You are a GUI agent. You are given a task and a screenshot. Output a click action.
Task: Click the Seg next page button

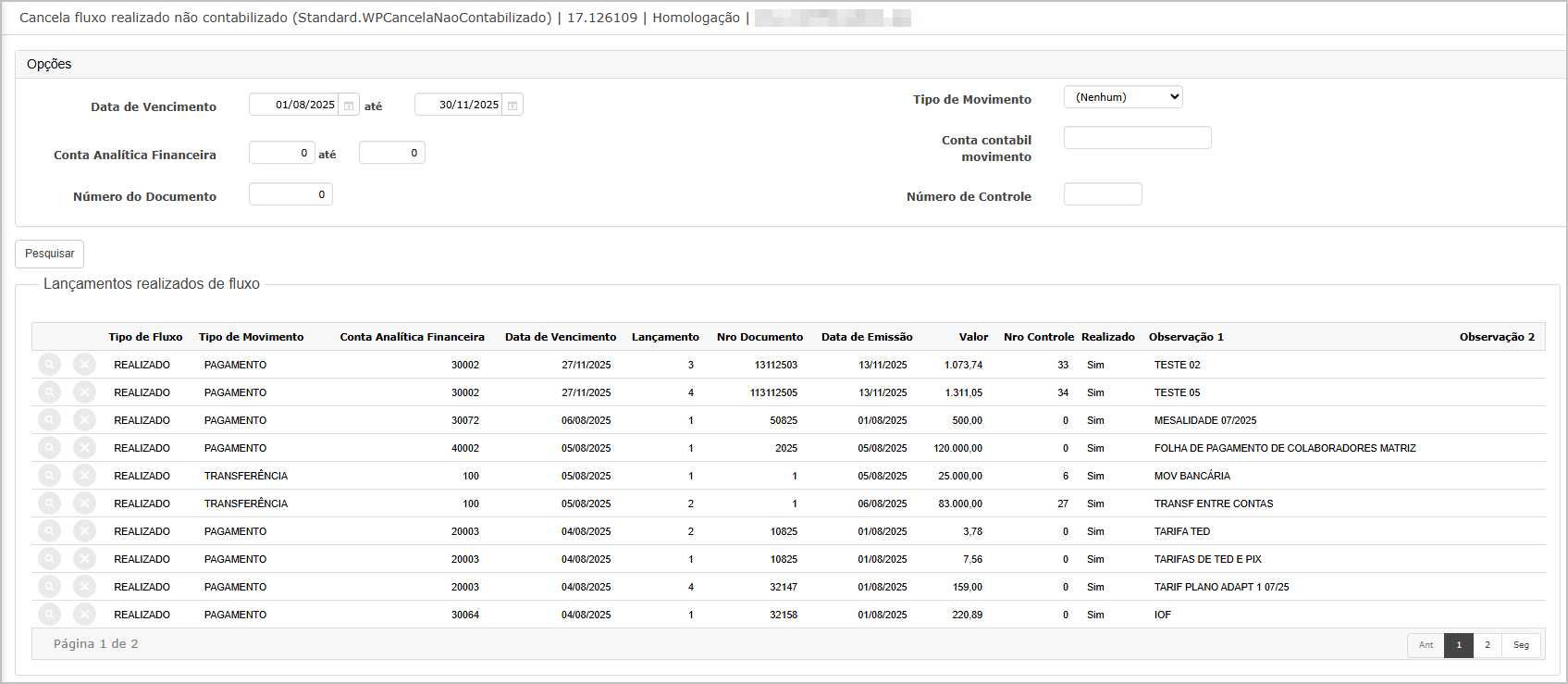click(1521, 645)
